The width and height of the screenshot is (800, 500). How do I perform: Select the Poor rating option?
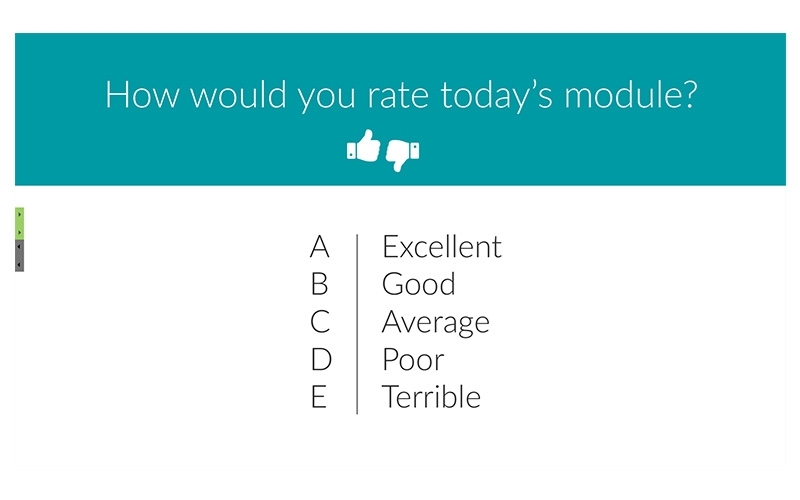pos(413,360)
